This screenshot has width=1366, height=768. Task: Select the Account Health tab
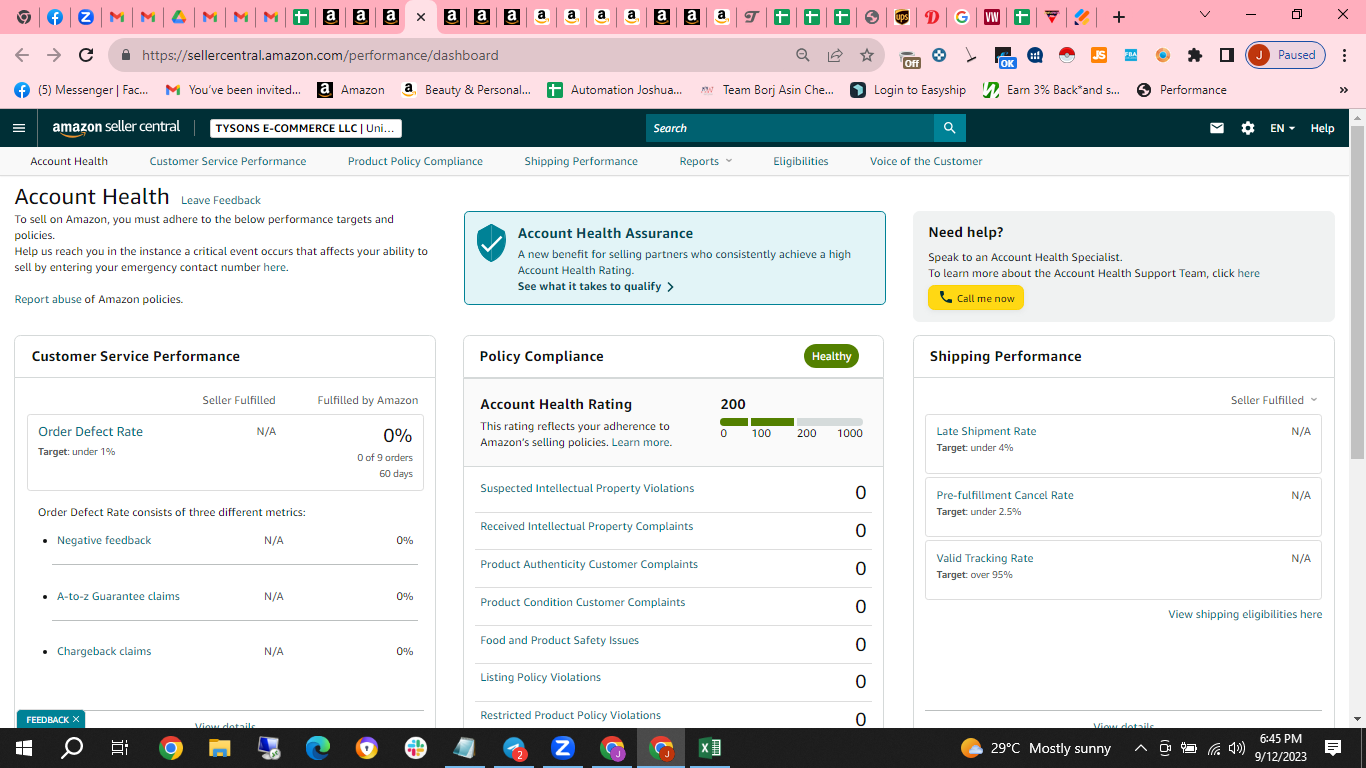[x=69, y=161]
